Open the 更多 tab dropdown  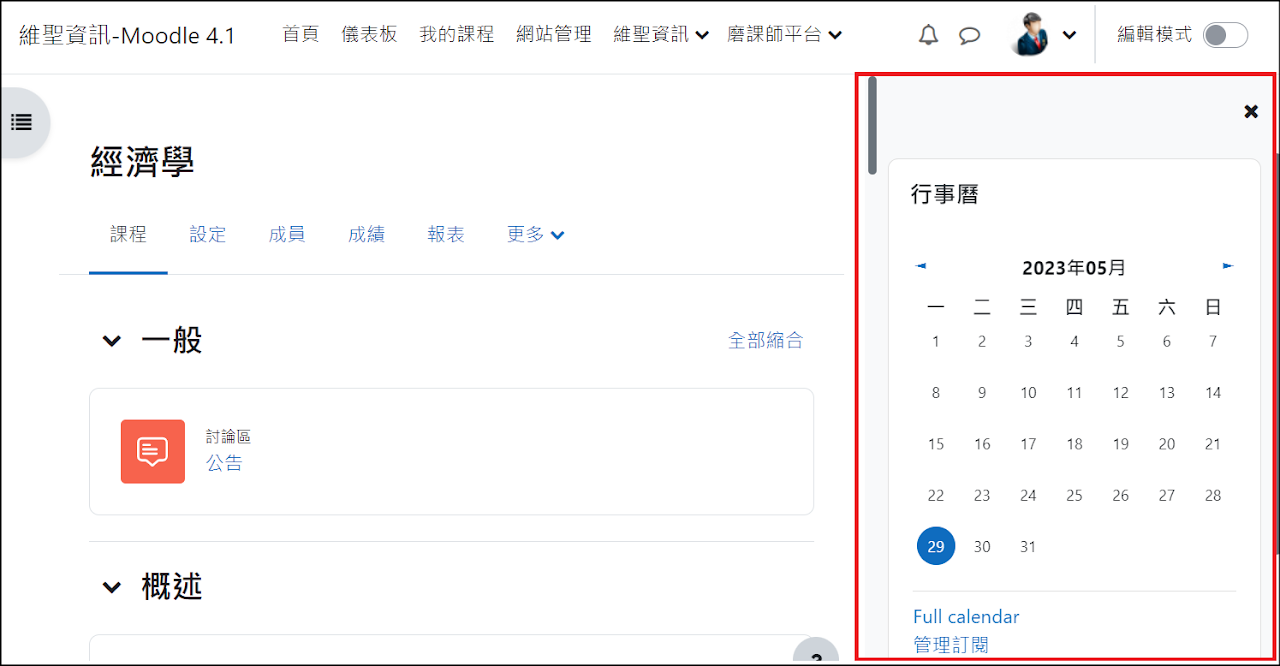pyautogui.click(x=536, y=235)
